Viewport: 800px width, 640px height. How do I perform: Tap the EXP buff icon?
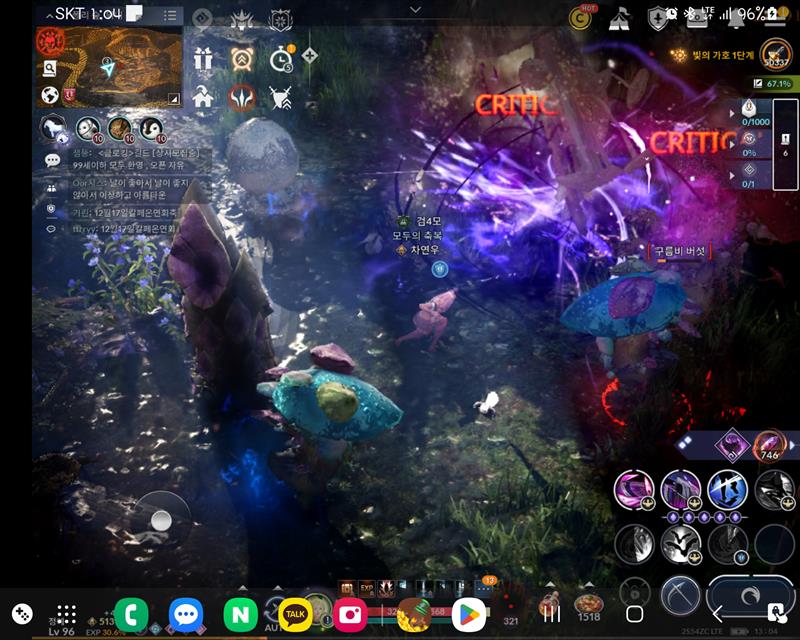367,588
